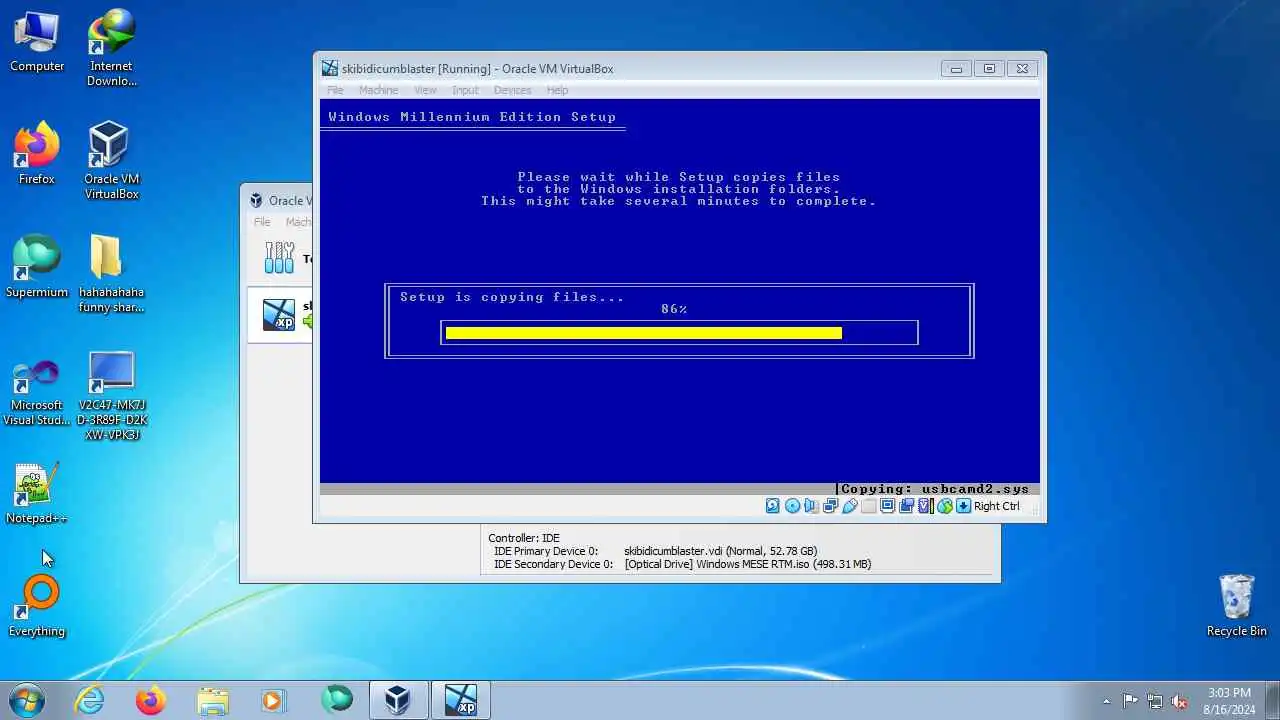Click the recording status icon
This screenshot has width=1280, height=720.
[906, 506]
